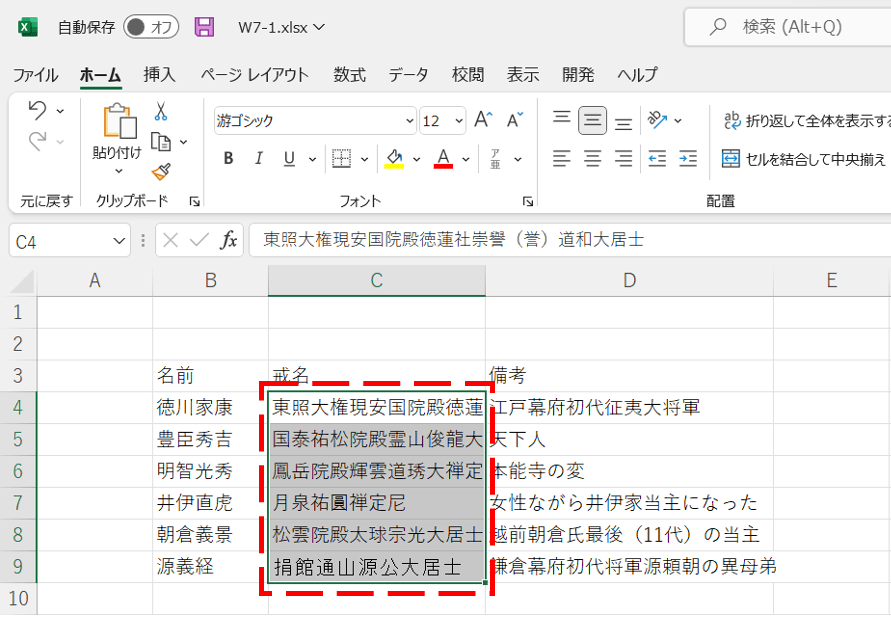Switch to the 表示 tab
Screen dimensions: 891x617
tap(523, 74)
